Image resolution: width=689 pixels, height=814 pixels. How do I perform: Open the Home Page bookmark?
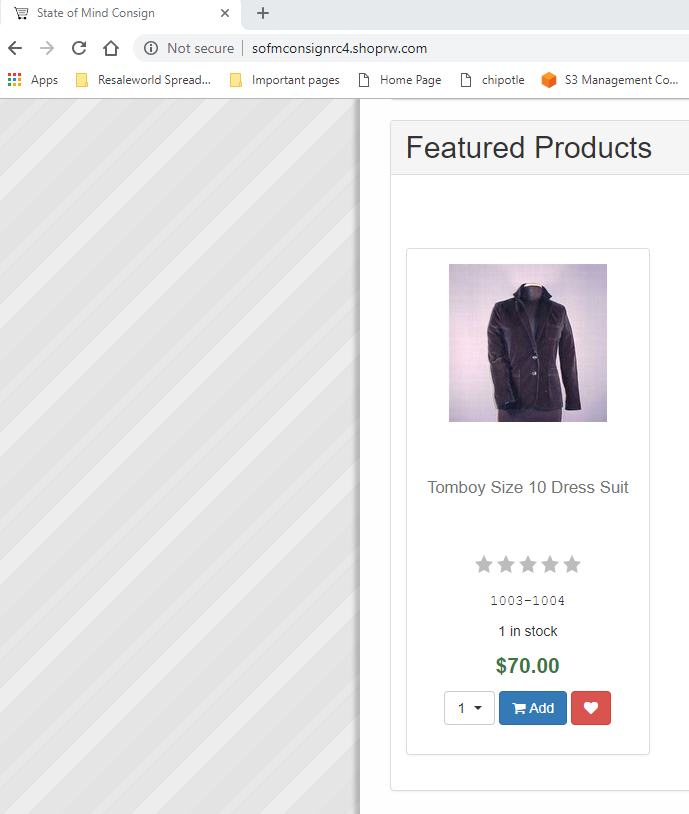pos(400,80)
